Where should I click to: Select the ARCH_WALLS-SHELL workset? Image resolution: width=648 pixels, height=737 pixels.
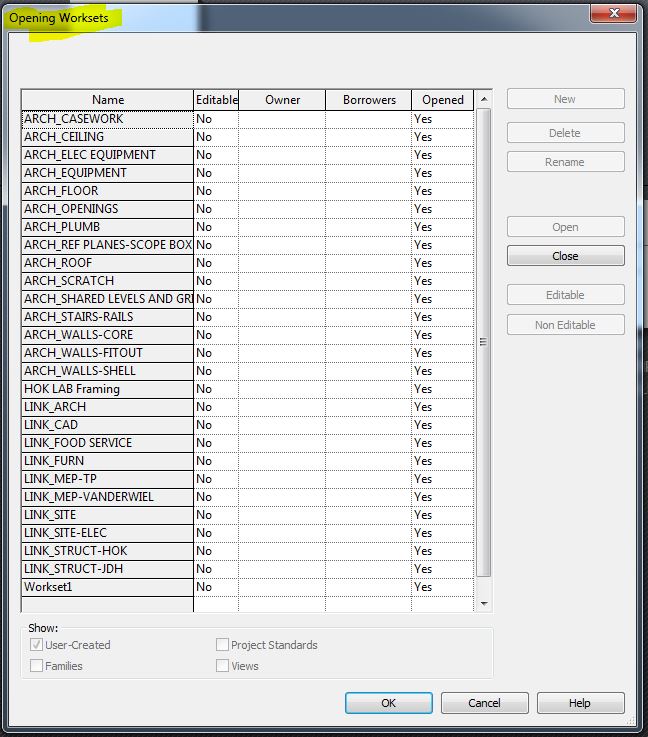point(108,371)
